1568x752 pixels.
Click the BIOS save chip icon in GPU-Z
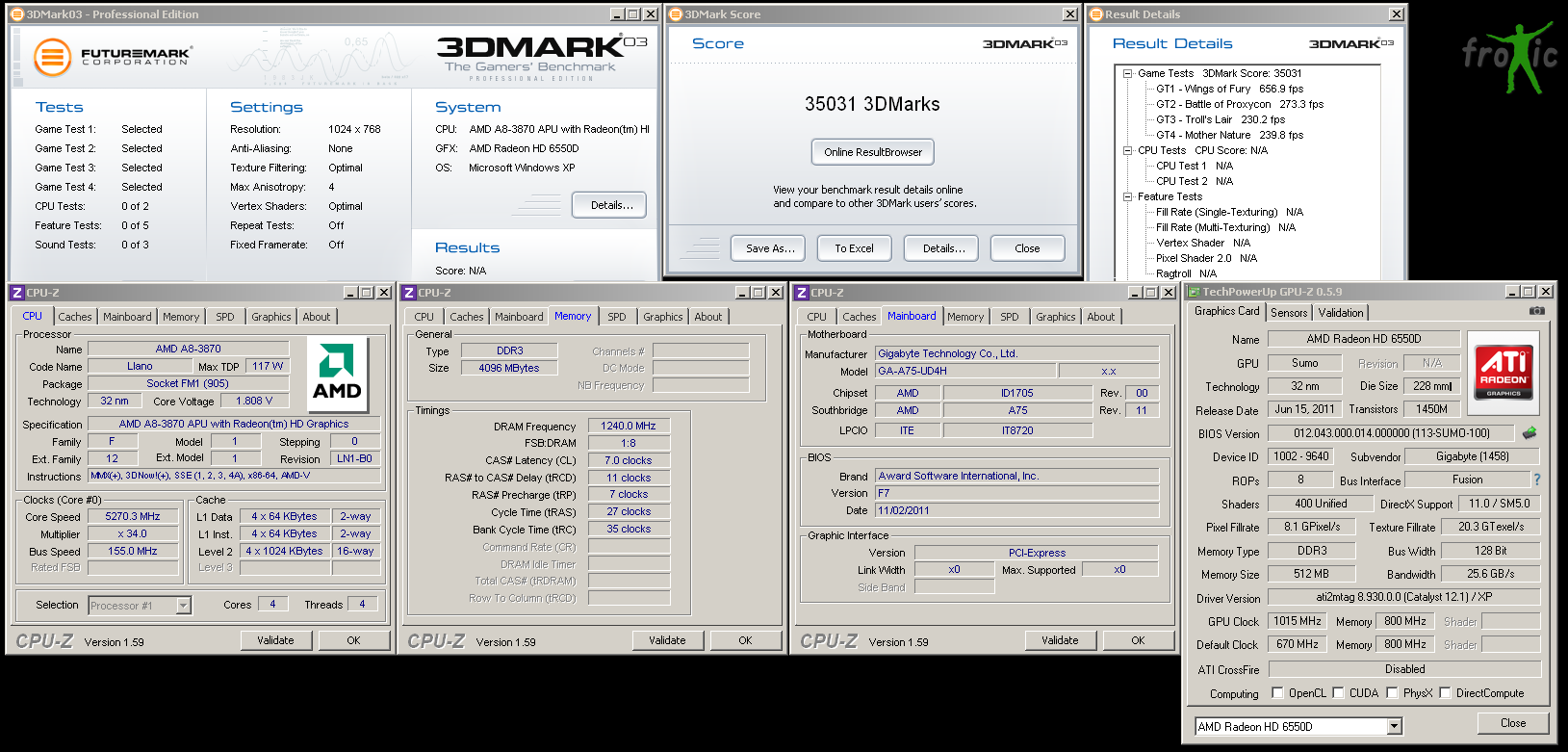point(1529,433)
